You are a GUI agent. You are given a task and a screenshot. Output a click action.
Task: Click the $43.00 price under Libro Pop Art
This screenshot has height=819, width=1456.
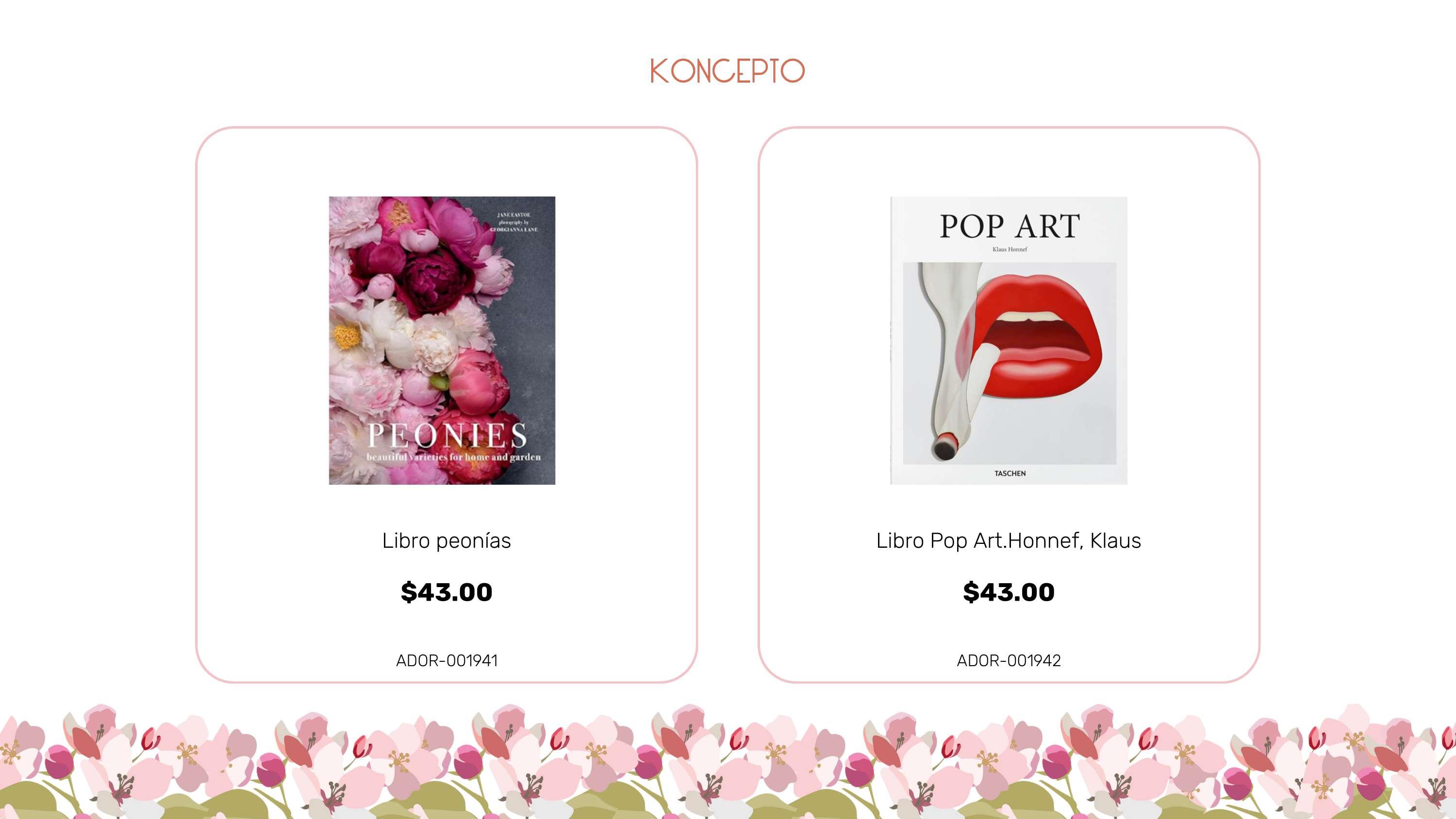pyautogui.click(x=1009, y=592)
